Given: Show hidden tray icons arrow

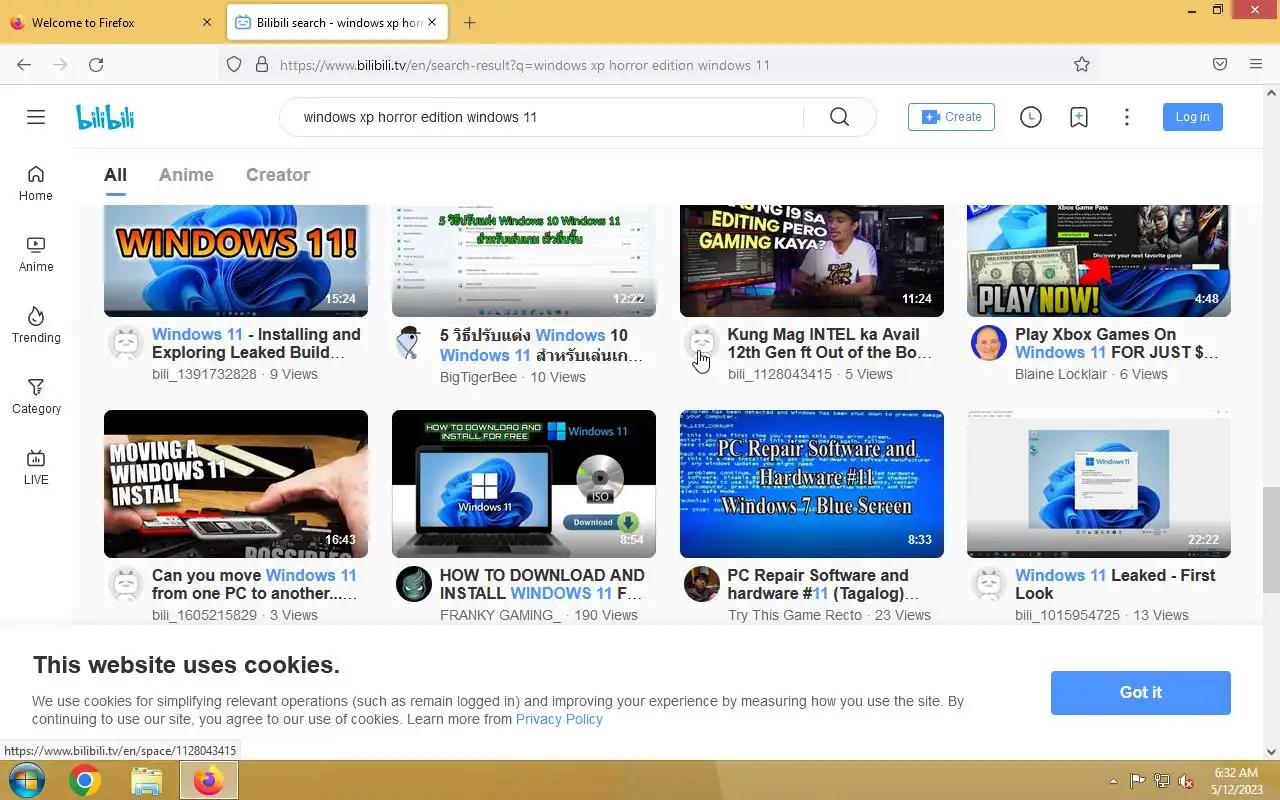Looking at the screenshot, I should 1113,781.
